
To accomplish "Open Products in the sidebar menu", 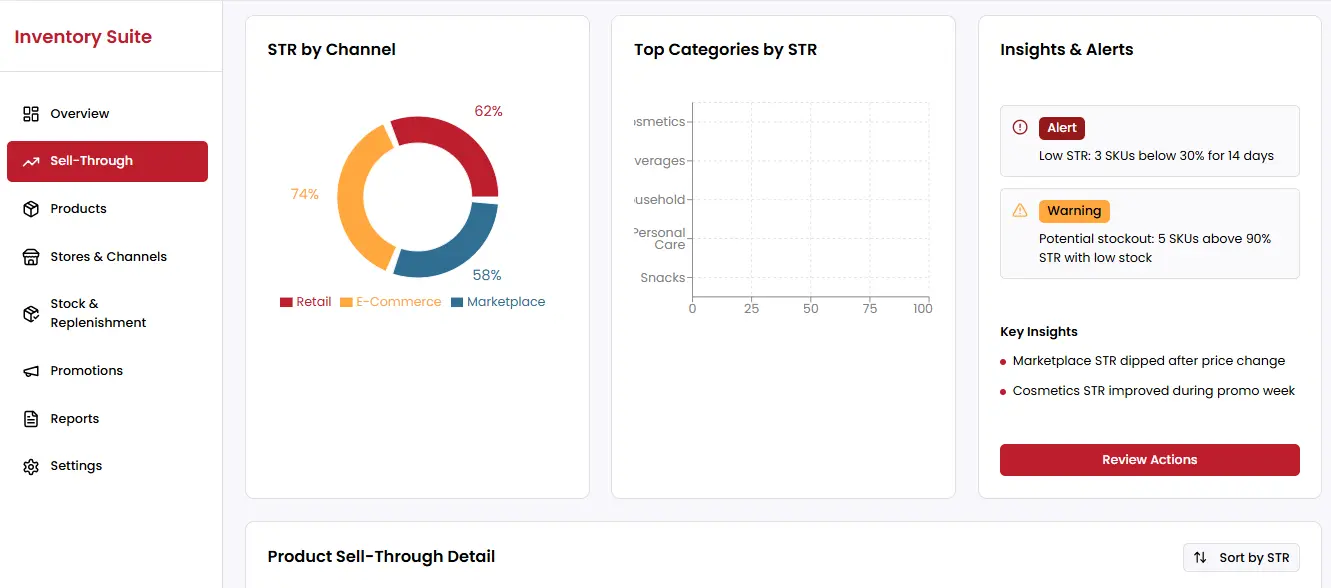I will [78, 209].
